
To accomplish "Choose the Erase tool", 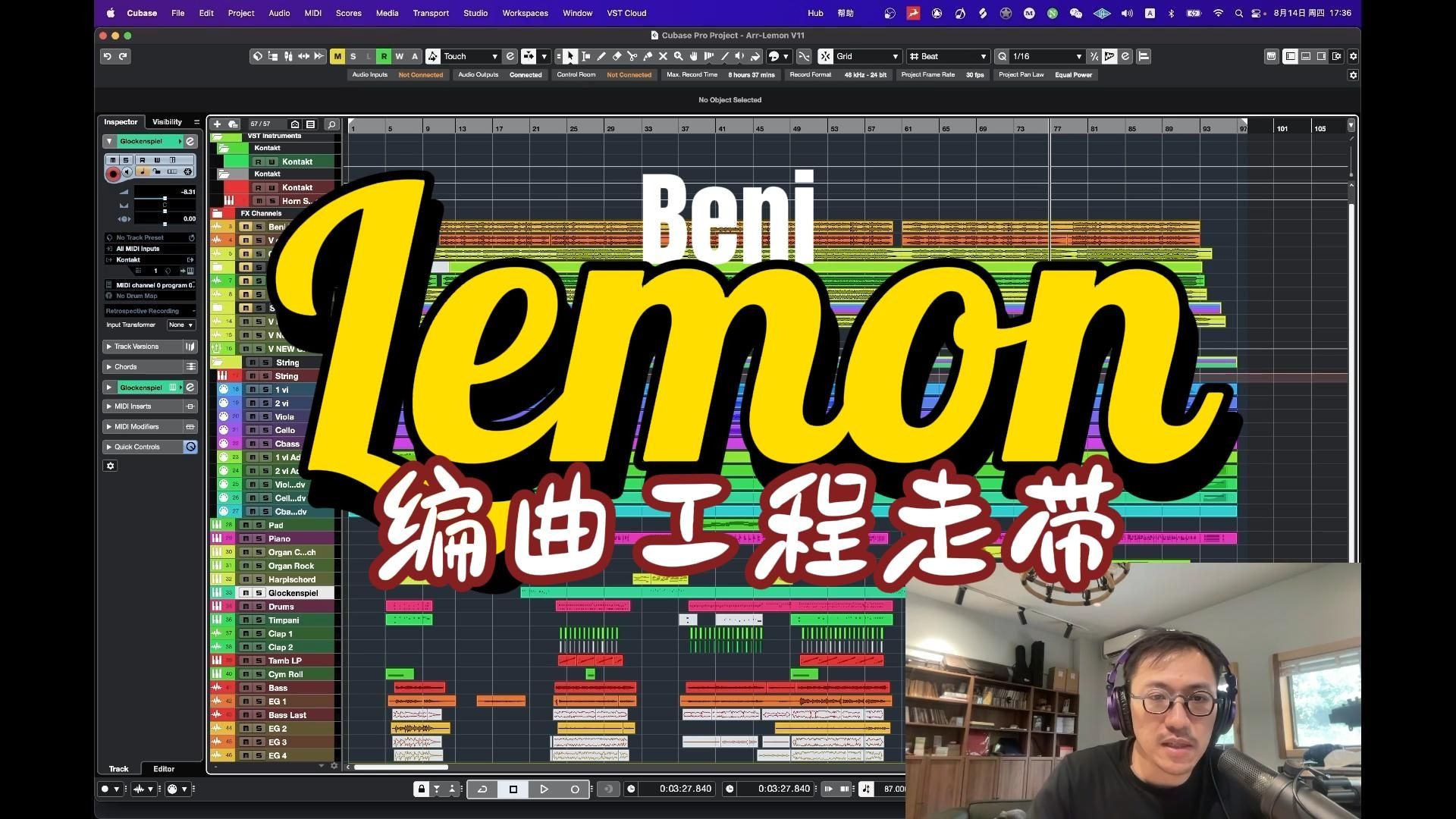I will point(617,56).
